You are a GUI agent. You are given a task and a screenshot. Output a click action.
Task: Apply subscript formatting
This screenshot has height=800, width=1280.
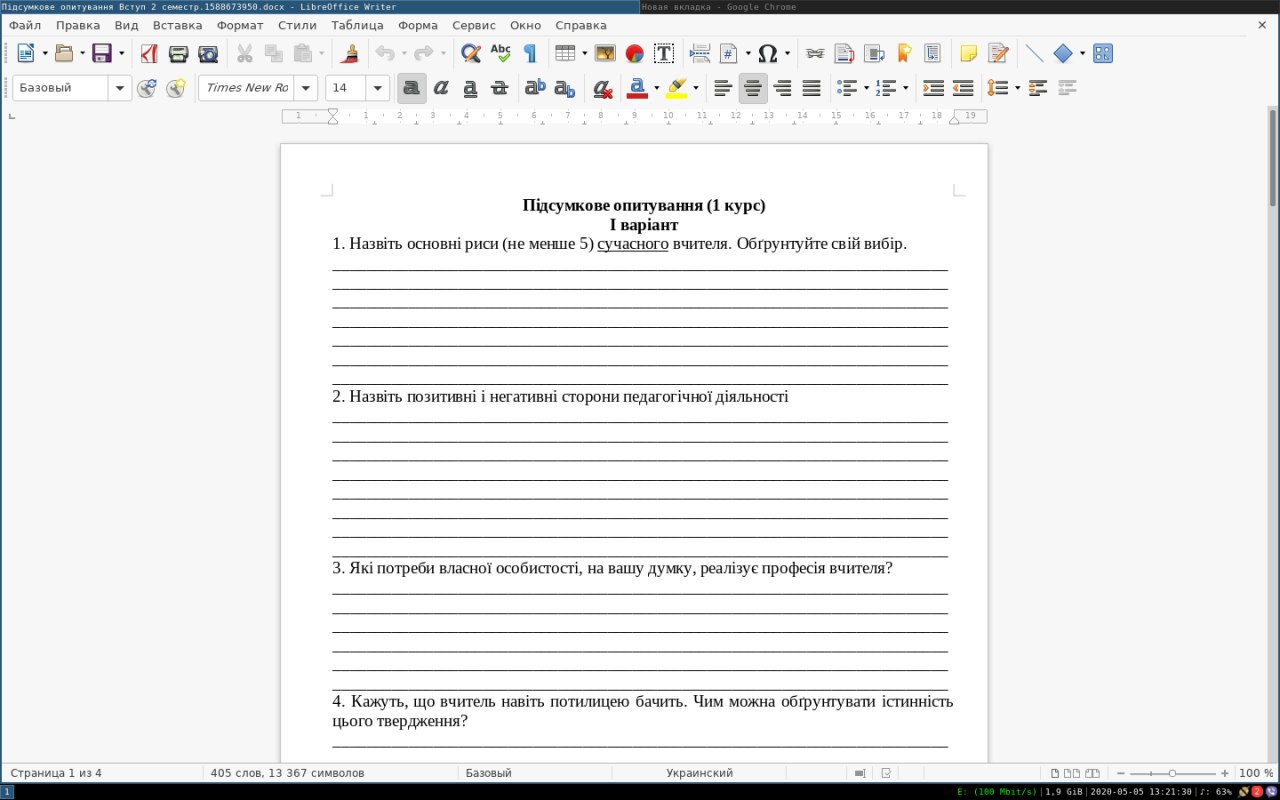(565, 88)
